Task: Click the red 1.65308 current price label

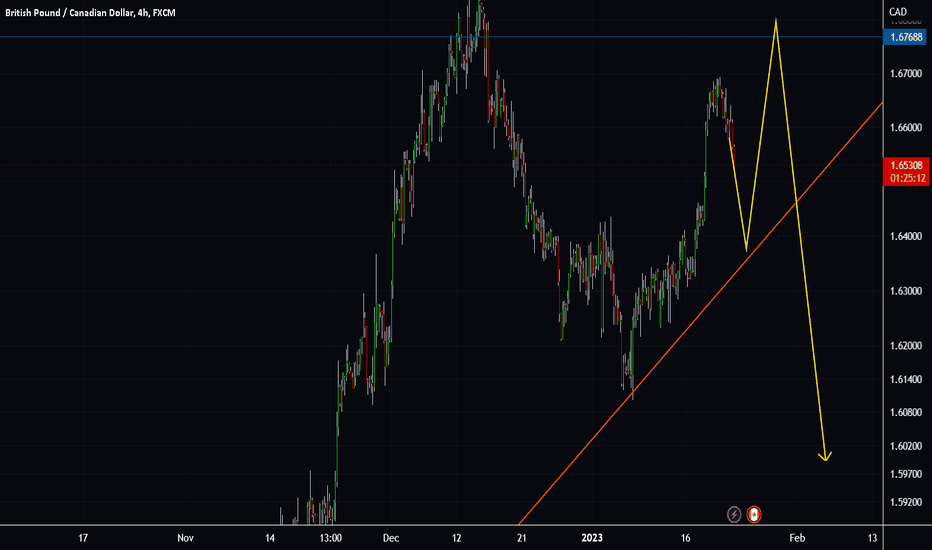Action: pos(906,165)
